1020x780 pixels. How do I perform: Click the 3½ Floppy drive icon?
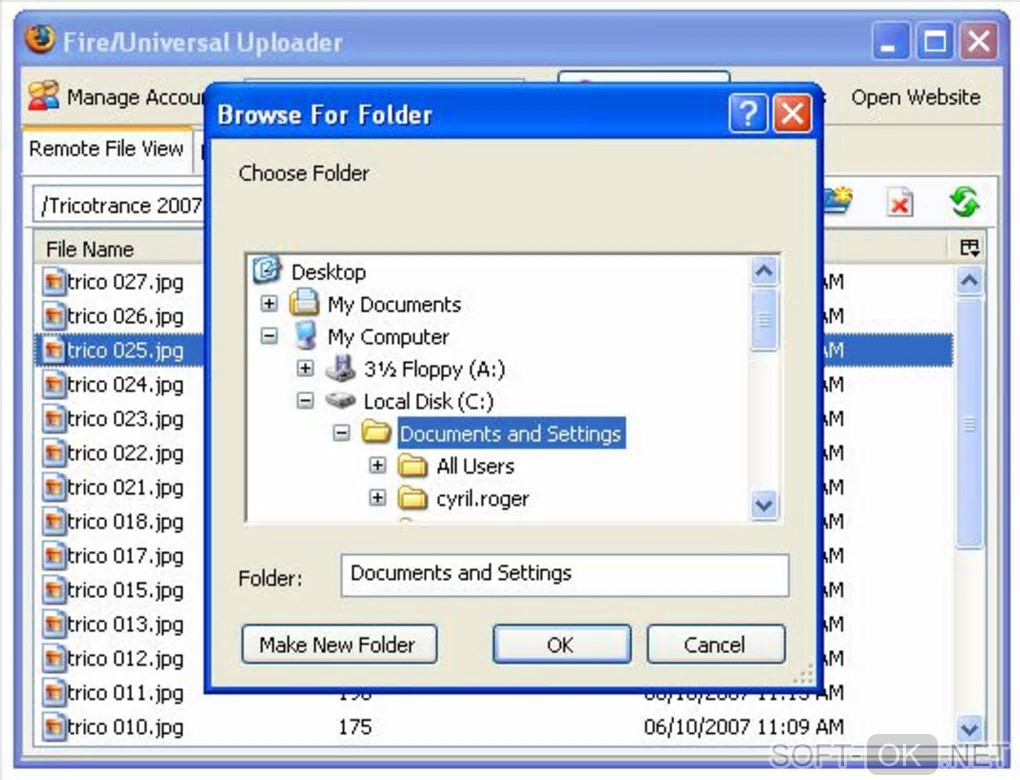click(x=340, y=368)
